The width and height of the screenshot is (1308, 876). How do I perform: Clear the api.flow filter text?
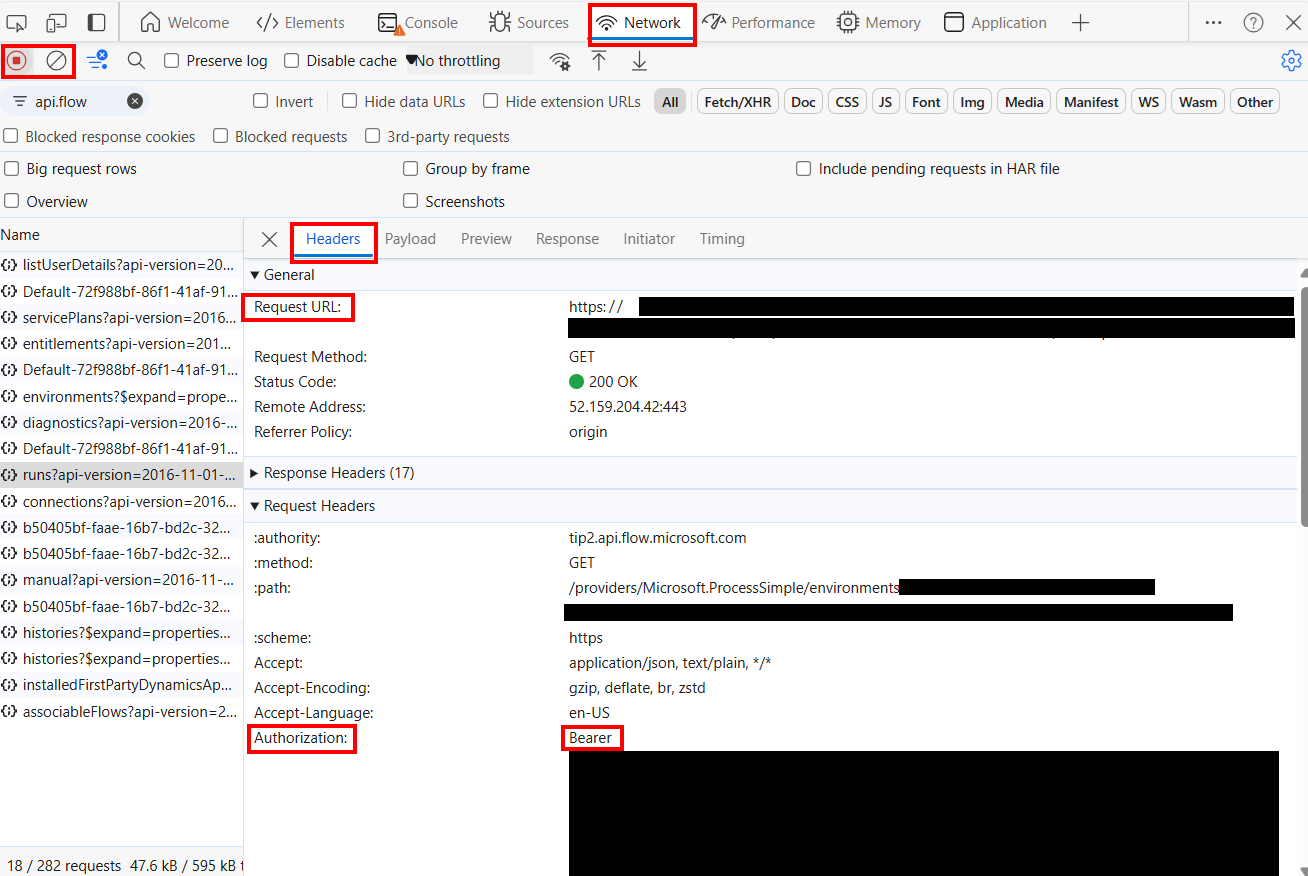(x=135, y=101)
